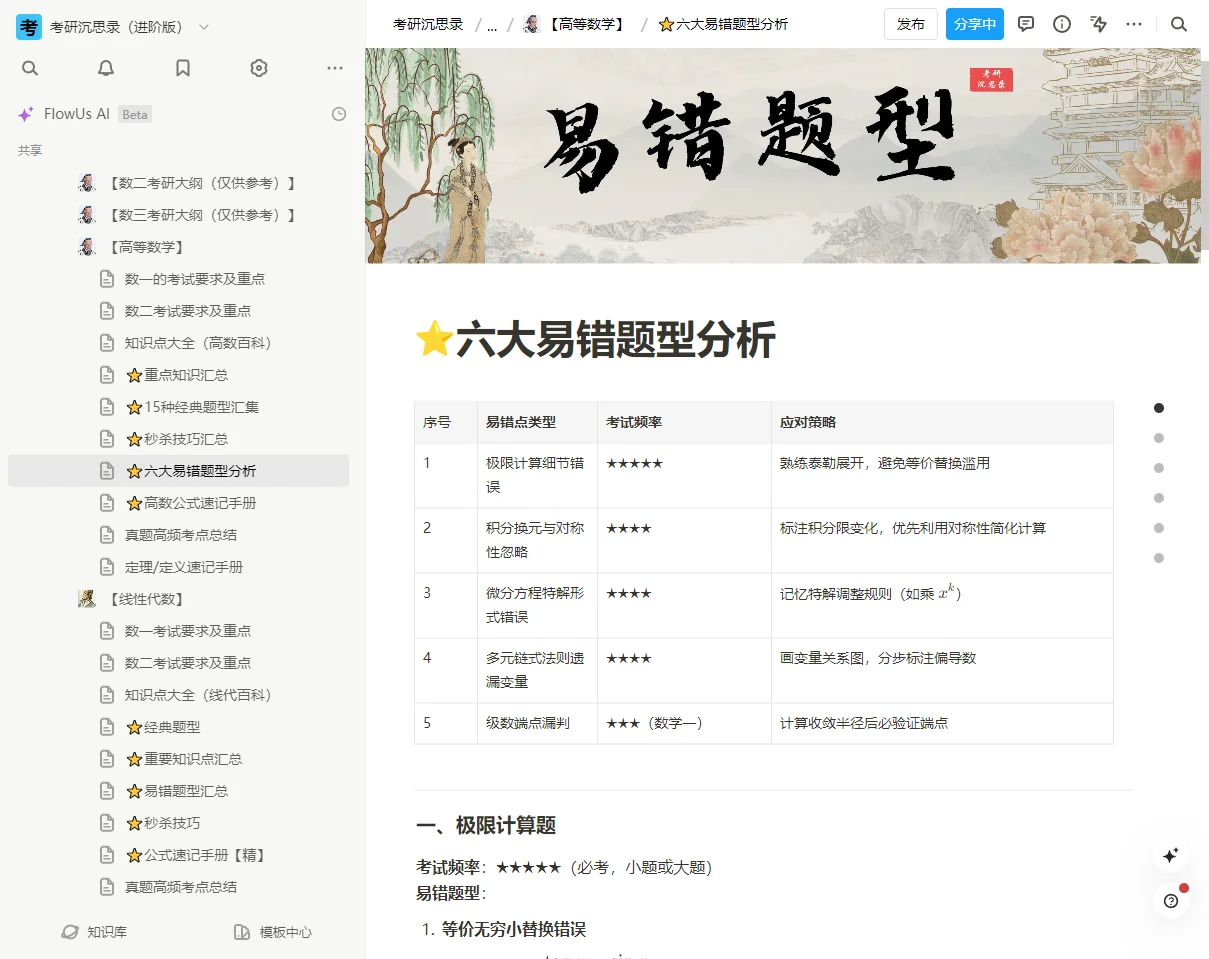Viewport: 1209px width, 959px height.
Task: Click page icon of 秒杀技巧汇总
Action: click(107, 439)
